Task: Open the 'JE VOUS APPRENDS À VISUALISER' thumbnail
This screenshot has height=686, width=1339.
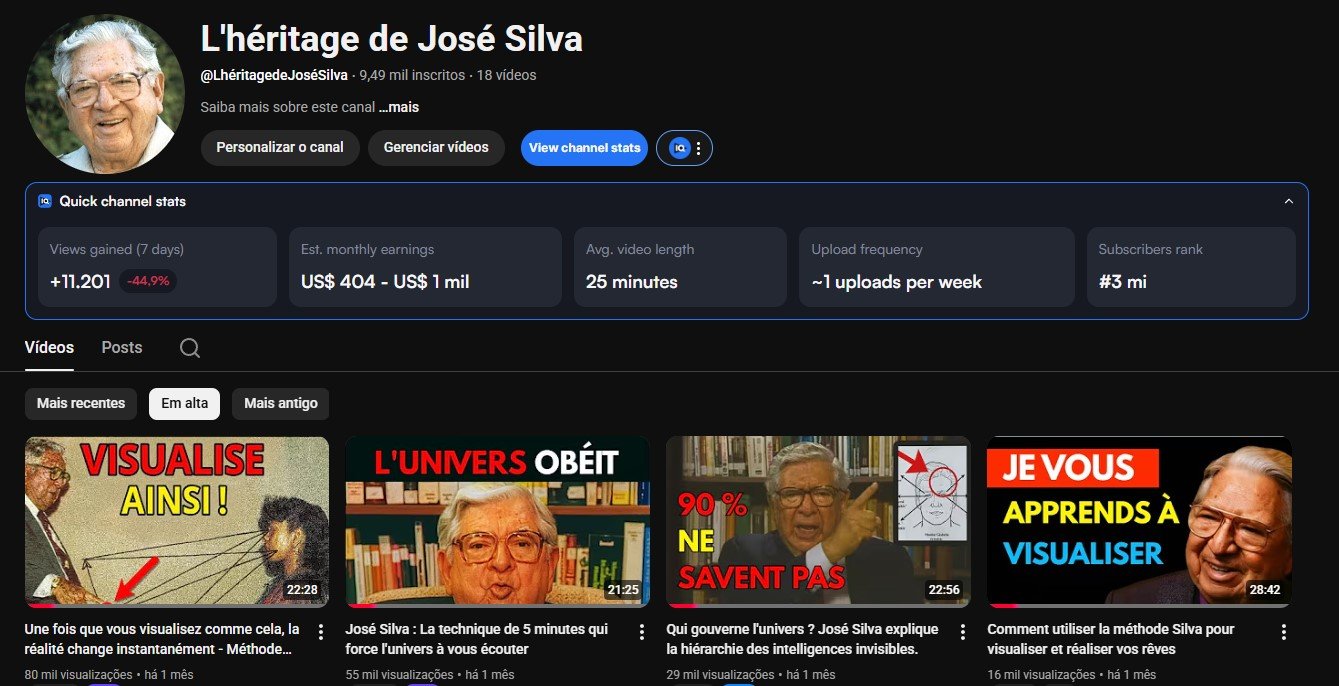Action: coord(1140,521)
